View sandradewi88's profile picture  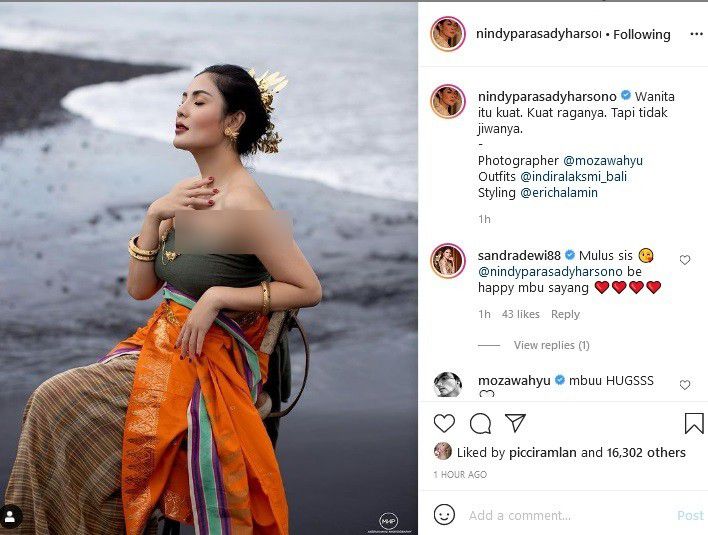(447, 261)
